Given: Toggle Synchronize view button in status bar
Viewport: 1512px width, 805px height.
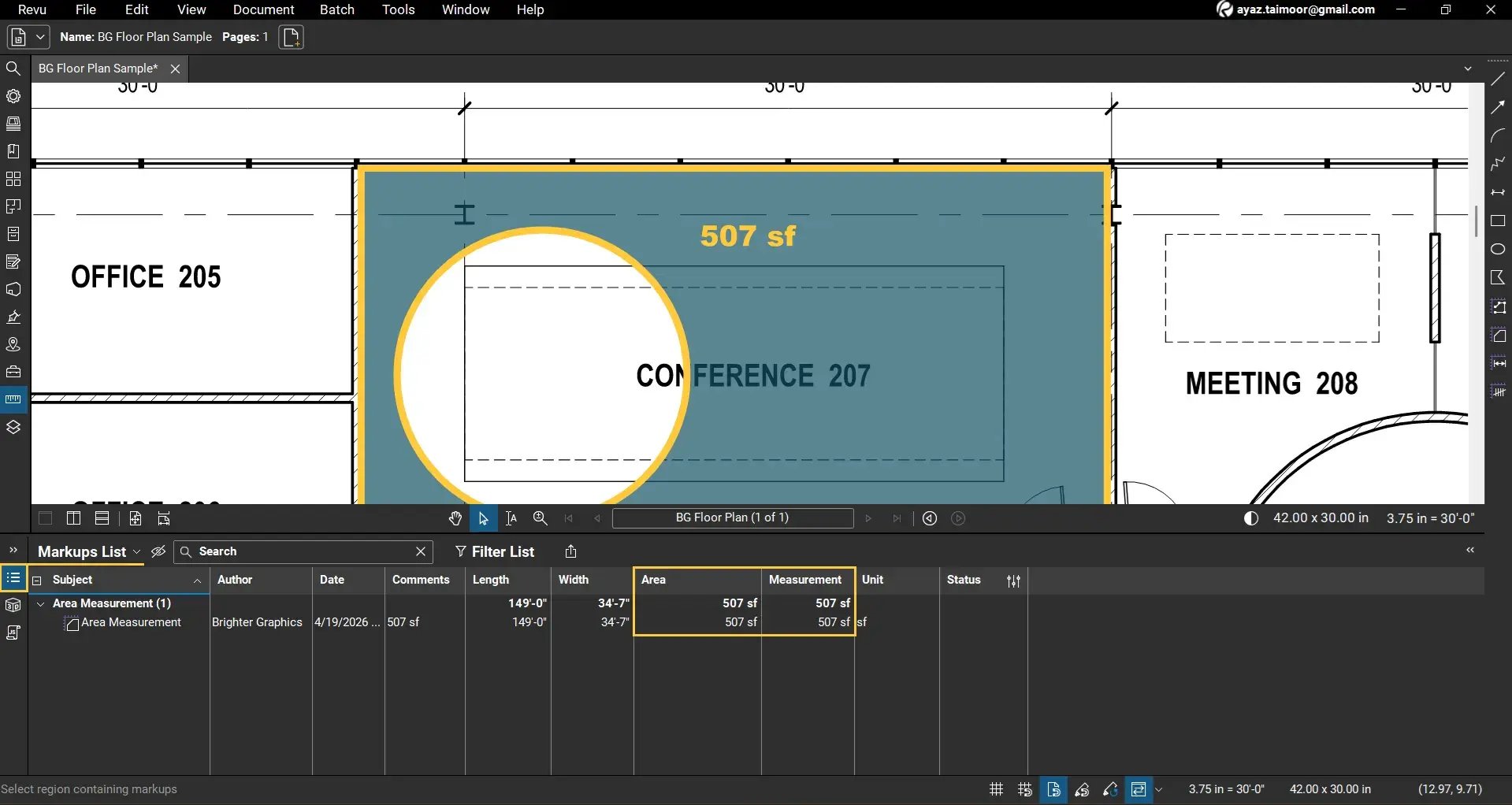Looking at the screenshot, I should click(x=1138, y=789).
